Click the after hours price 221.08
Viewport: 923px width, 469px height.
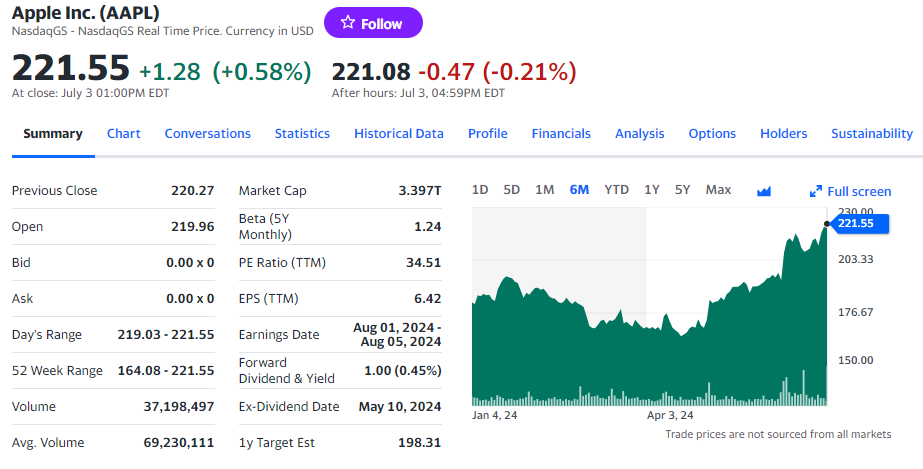pos(371,72)
